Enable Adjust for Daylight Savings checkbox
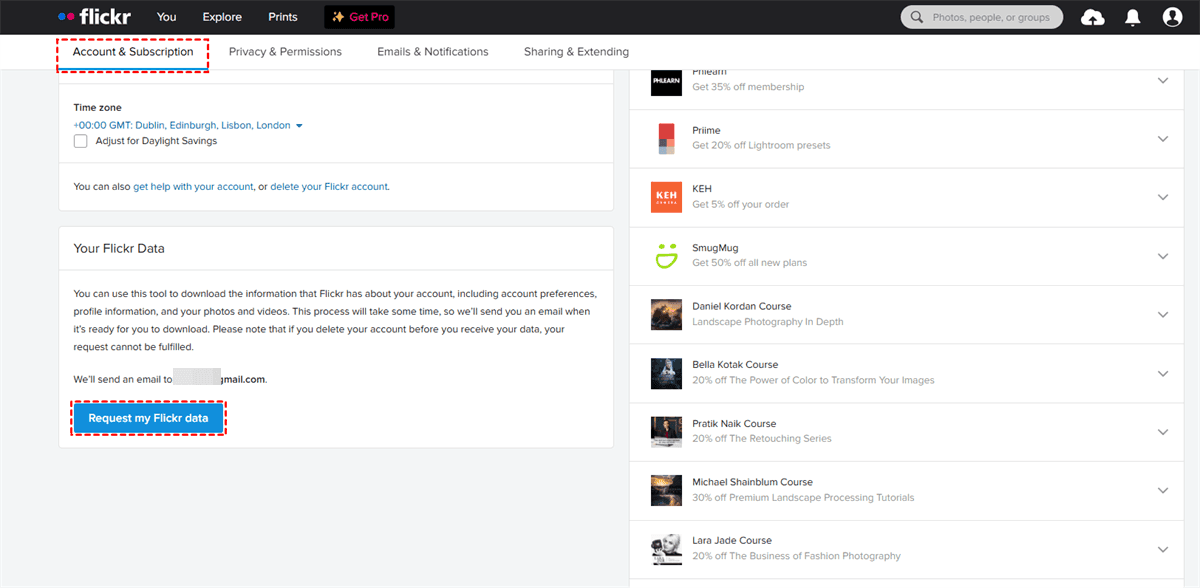Screen dimensions: 1200x588 tap(80, 141)
